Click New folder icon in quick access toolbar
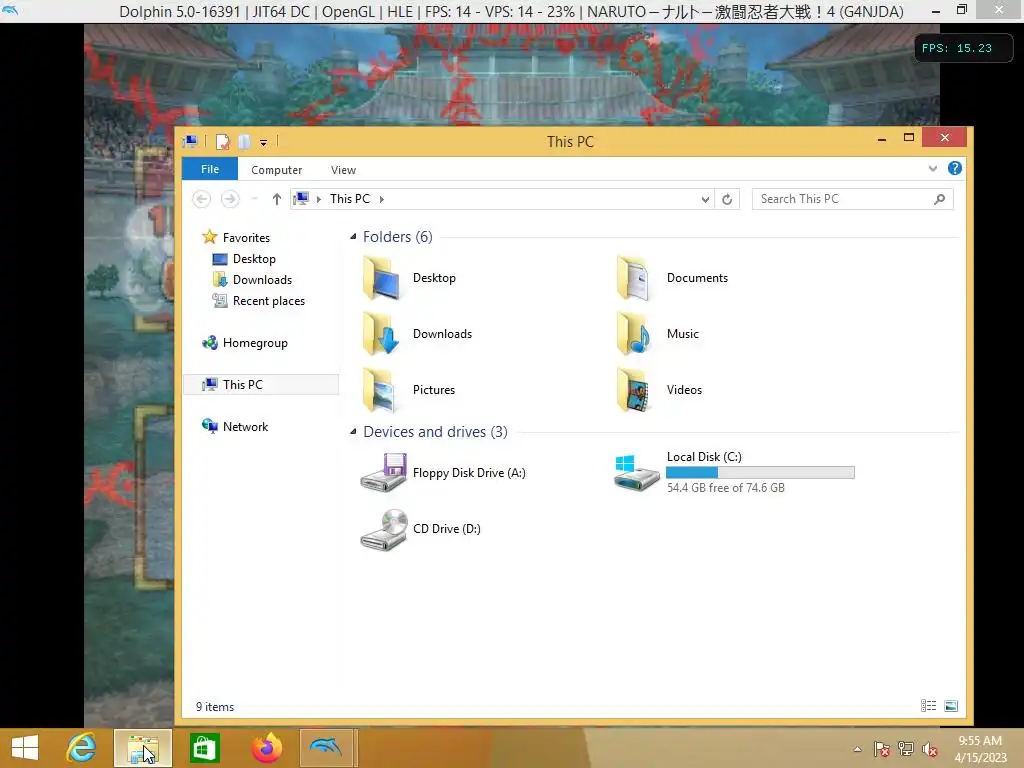This screenshot has width=1024, height=768. [x=244, y=142]
